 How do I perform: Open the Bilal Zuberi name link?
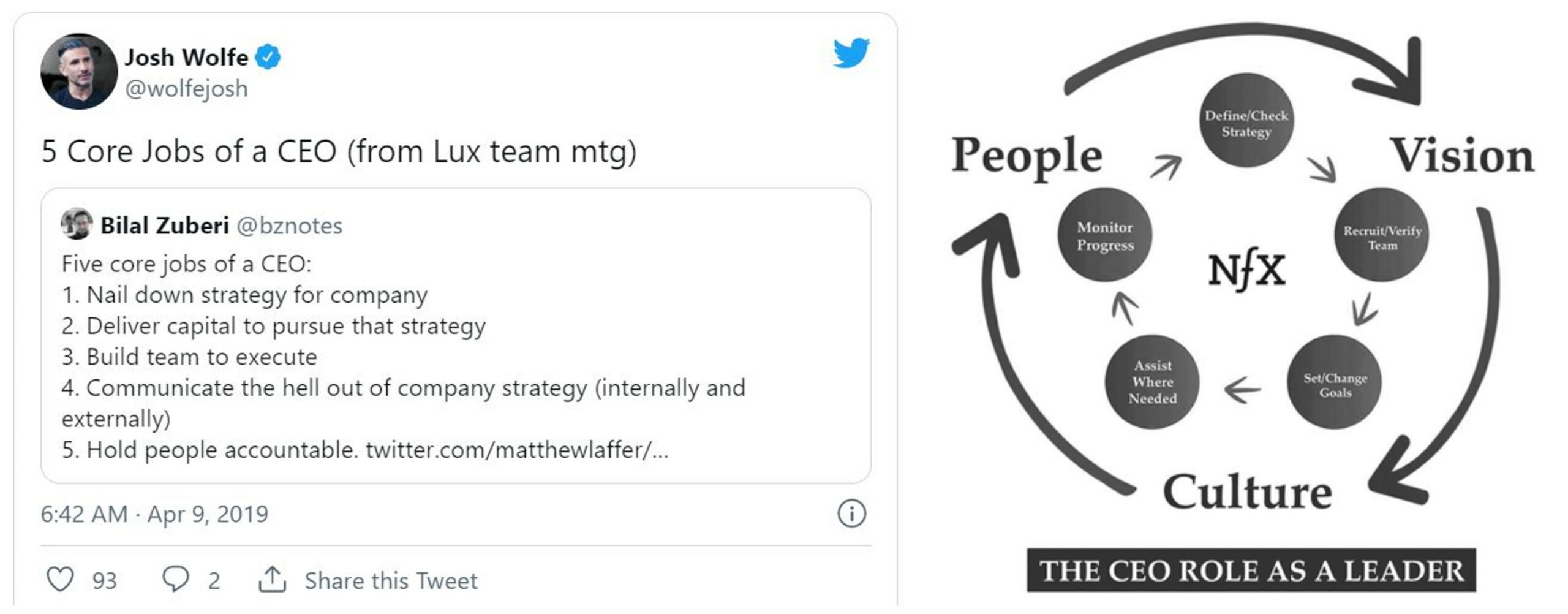tap(164, 226)
